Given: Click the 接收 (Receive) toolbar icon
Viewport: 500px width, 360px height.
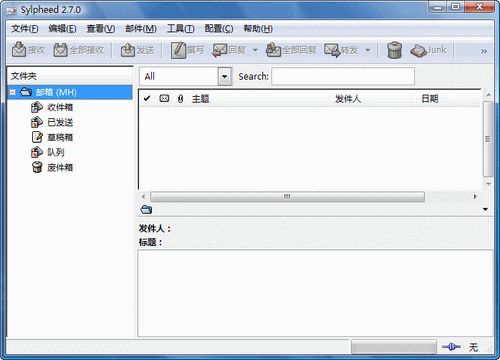Looking at the screenshot, I should (x=19, y=50).
